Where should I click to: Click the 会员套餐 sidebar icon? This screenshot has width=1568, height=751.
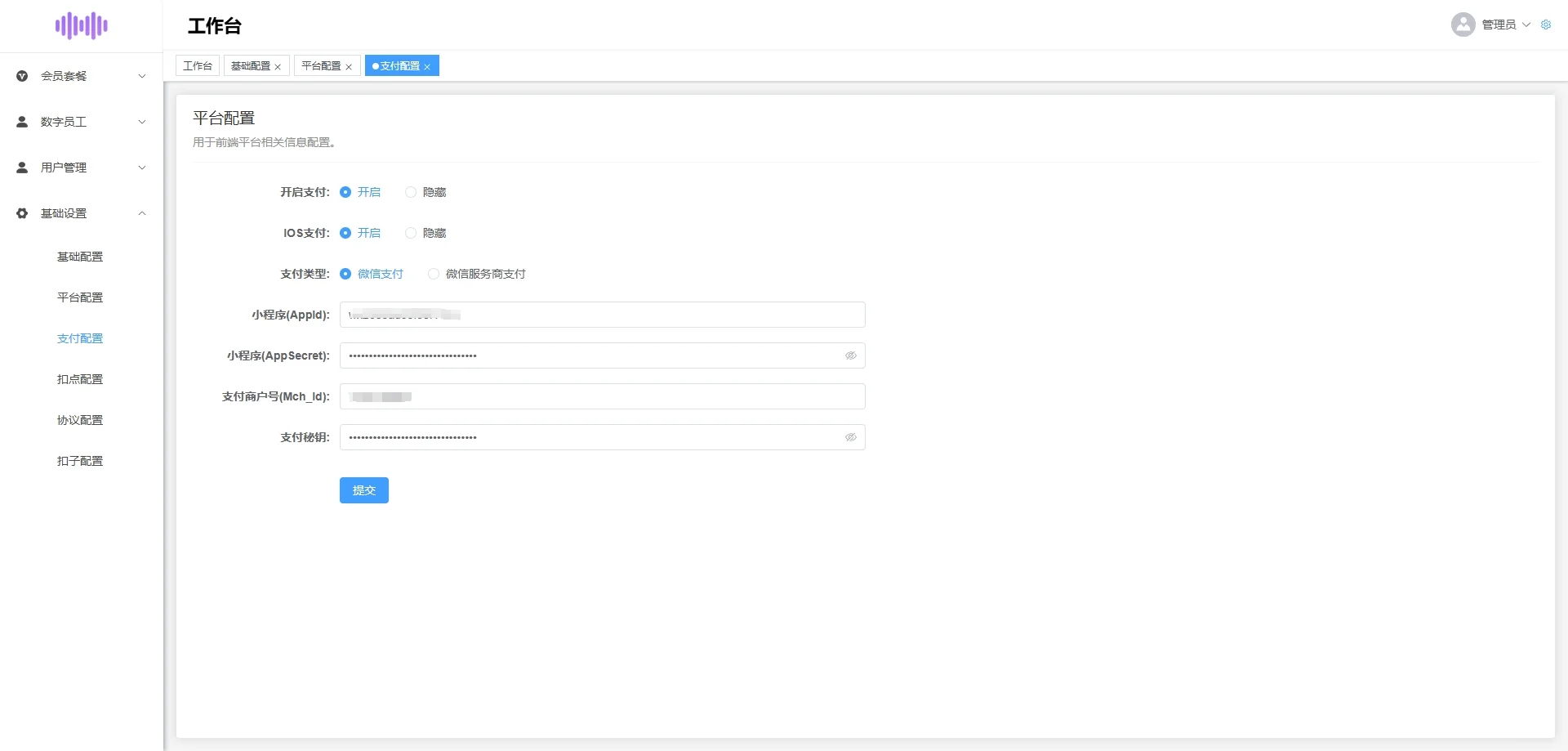coord(22,76)
